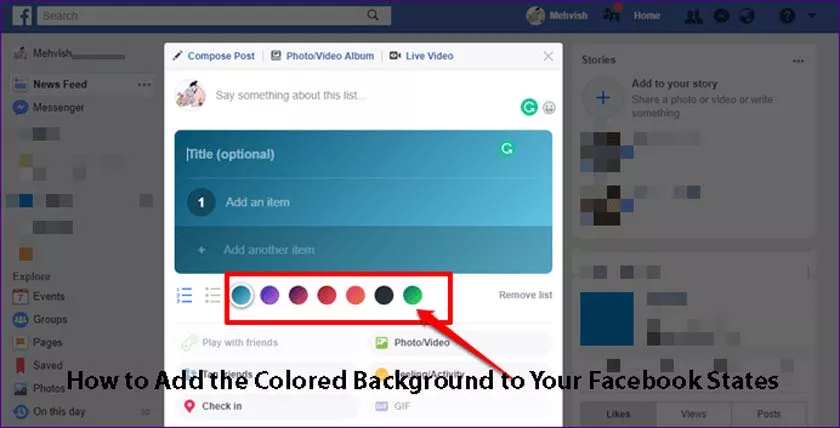Screen dimensions: 840x428
Task: Open Stories options ellipsis
Action: [798, 61]
